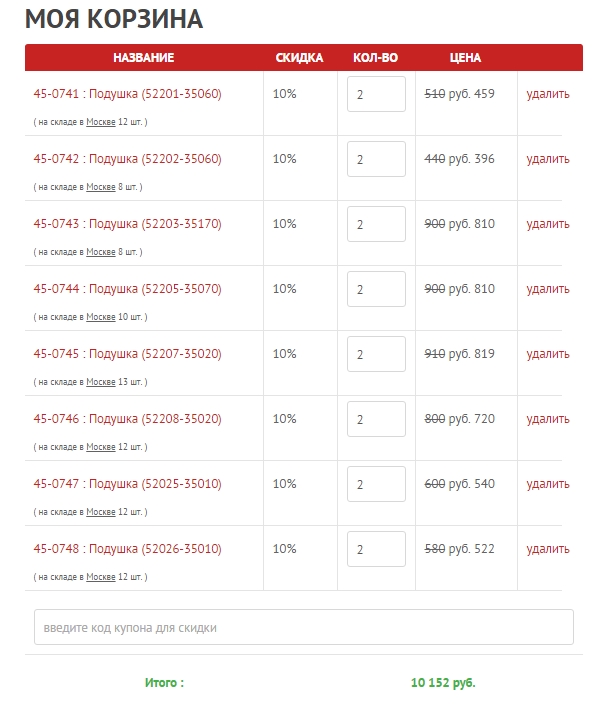Click the ЦЕНА column header
The width and height of the screenshot is (607, 717).
coord(465,58)
